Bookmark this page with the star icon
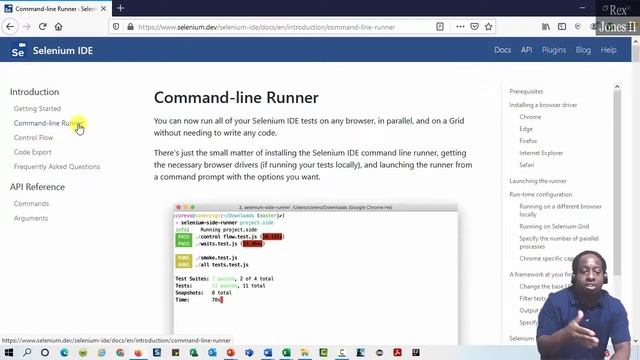Screen dimensions: 640x360 pyautogui.click(x=489, y=27)
